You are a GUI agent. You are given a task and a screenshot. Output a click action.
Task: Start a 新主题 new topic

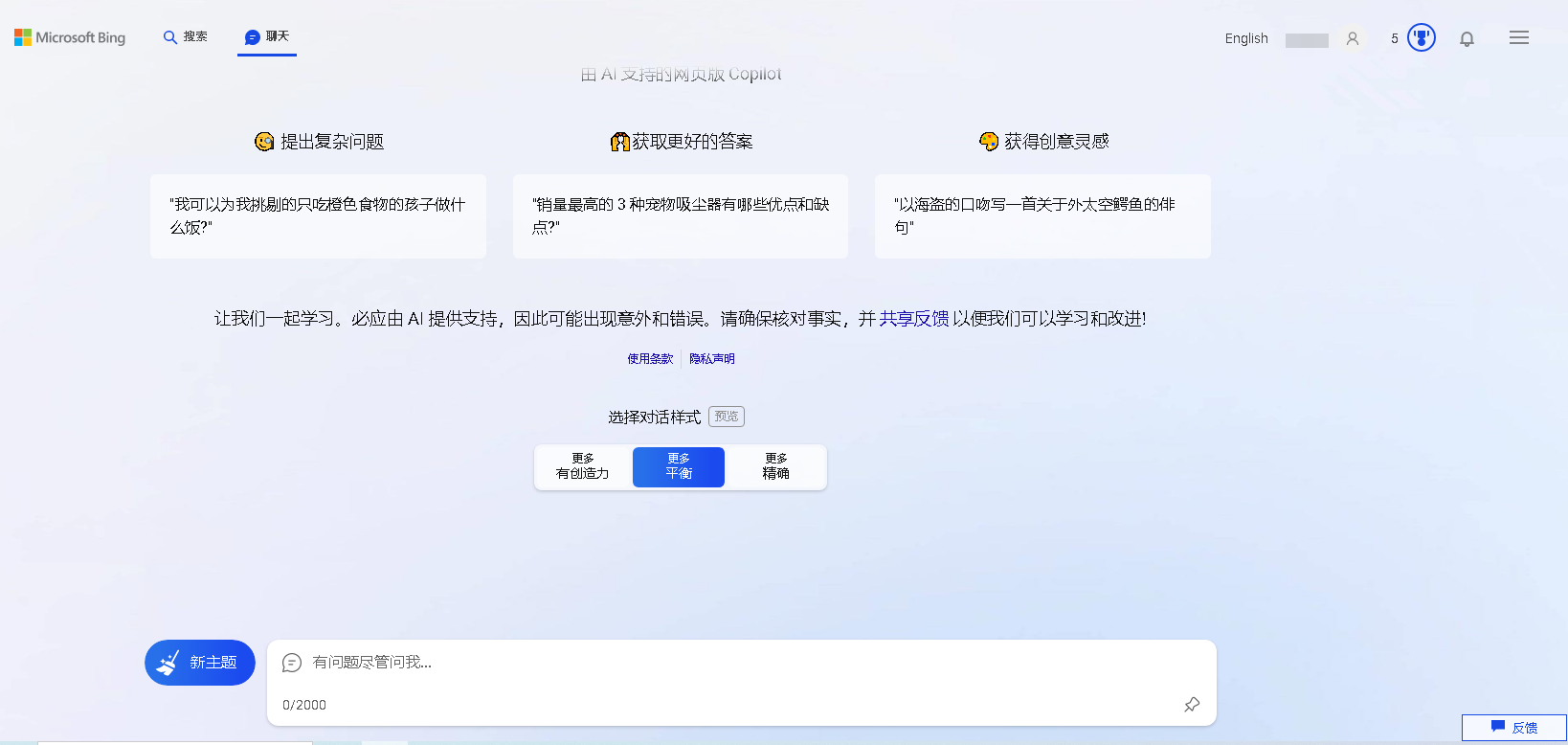[x=200, y=663]
